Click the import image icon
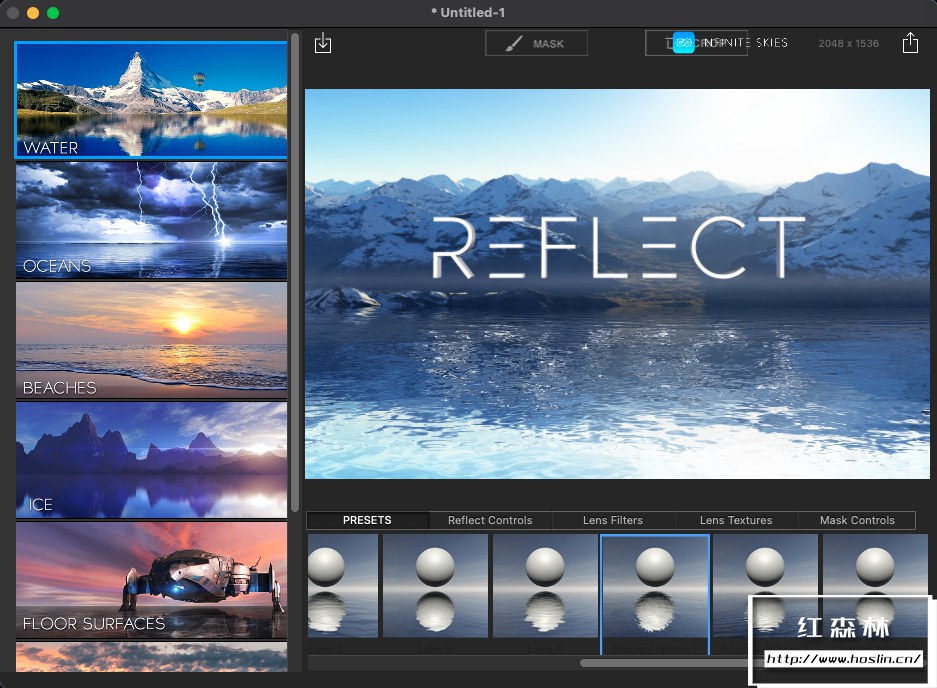The image size is (937, 688). coord(323,43)
